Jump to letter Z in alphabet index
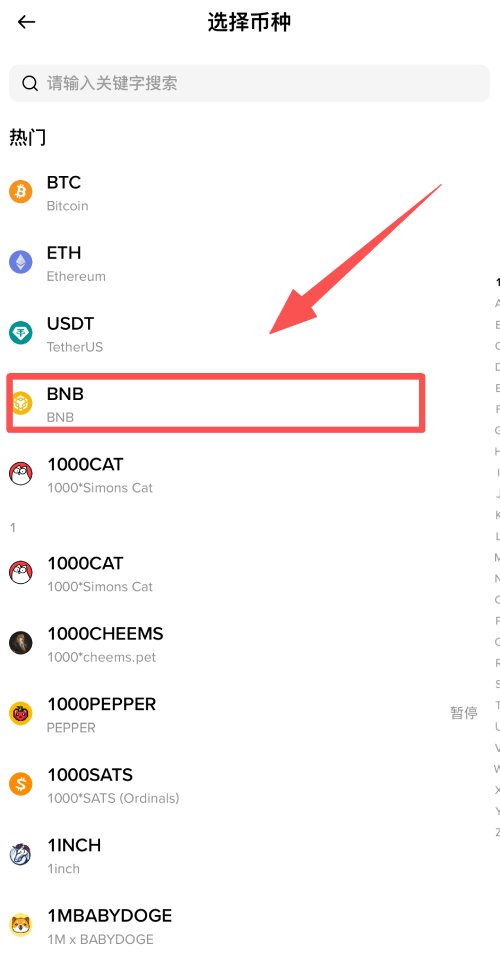500x976 pixels. click(x=497, y=832)
